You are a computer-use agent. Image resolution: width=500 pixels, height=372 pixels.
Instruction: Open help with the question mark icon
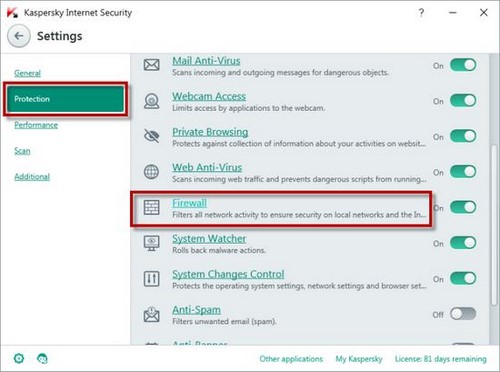[x=421, y=13]
